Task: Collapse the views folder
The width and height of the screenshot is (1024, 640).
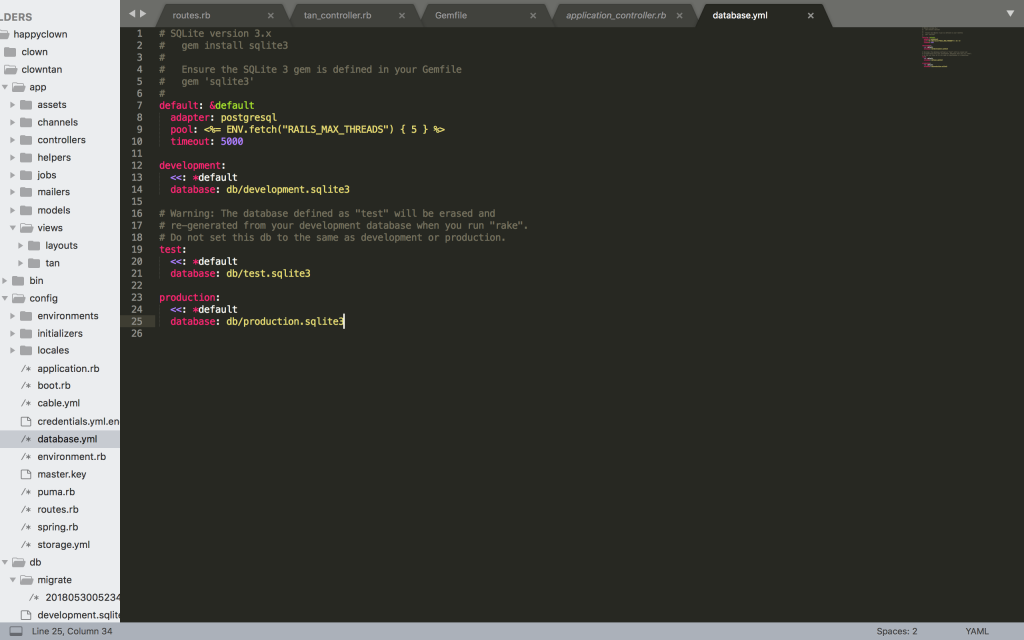Action: click(12, 228)
